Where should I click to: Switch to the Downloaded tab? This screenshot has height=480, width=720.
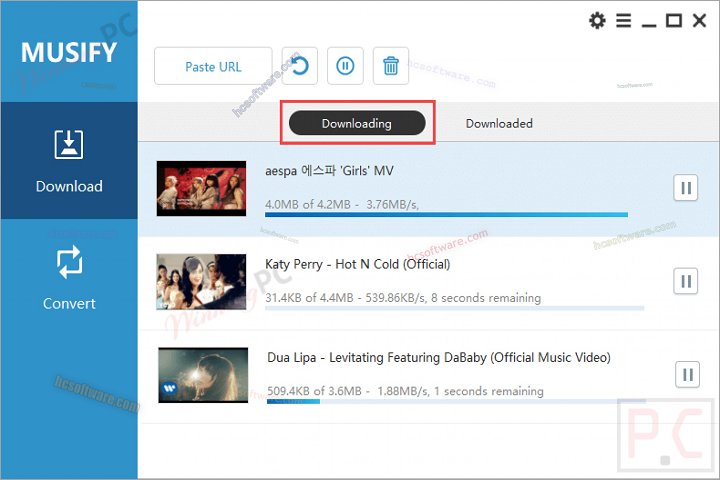pos(499,123)
